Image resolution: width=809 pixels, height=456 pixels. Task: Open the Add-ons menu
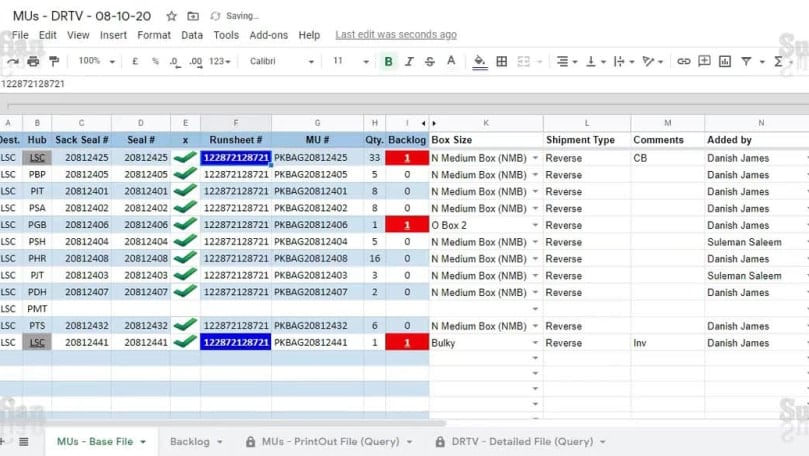[x=268, y=35]
